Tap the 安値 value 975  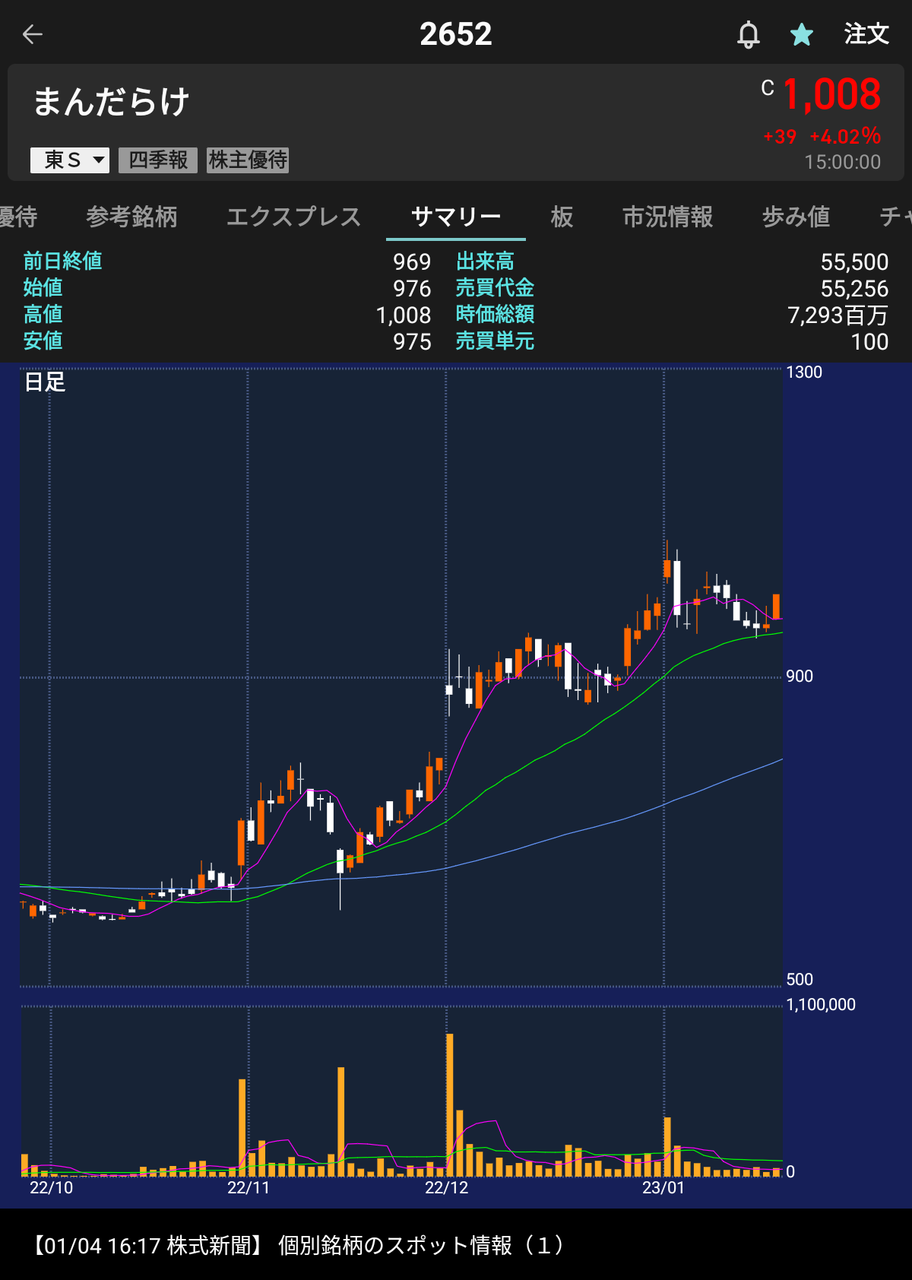click(x=412, y=342)
